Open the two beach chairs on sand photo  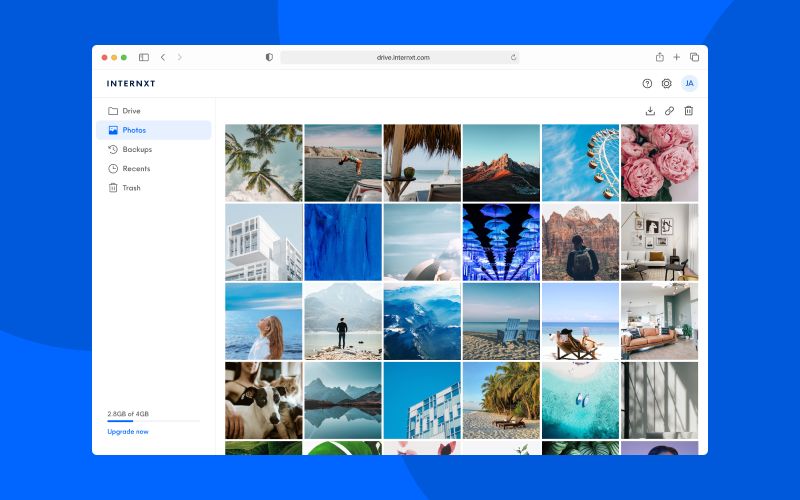point(501,321)
